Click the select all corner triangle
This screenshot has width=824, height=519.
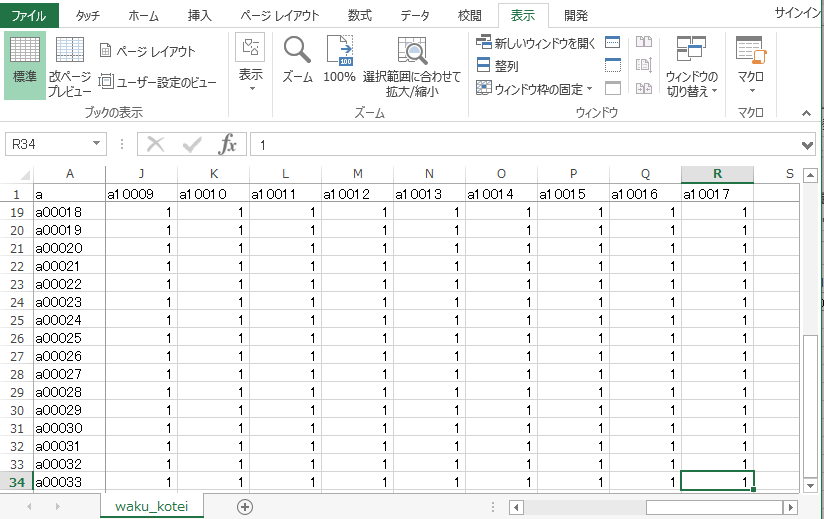coord(25,174)
